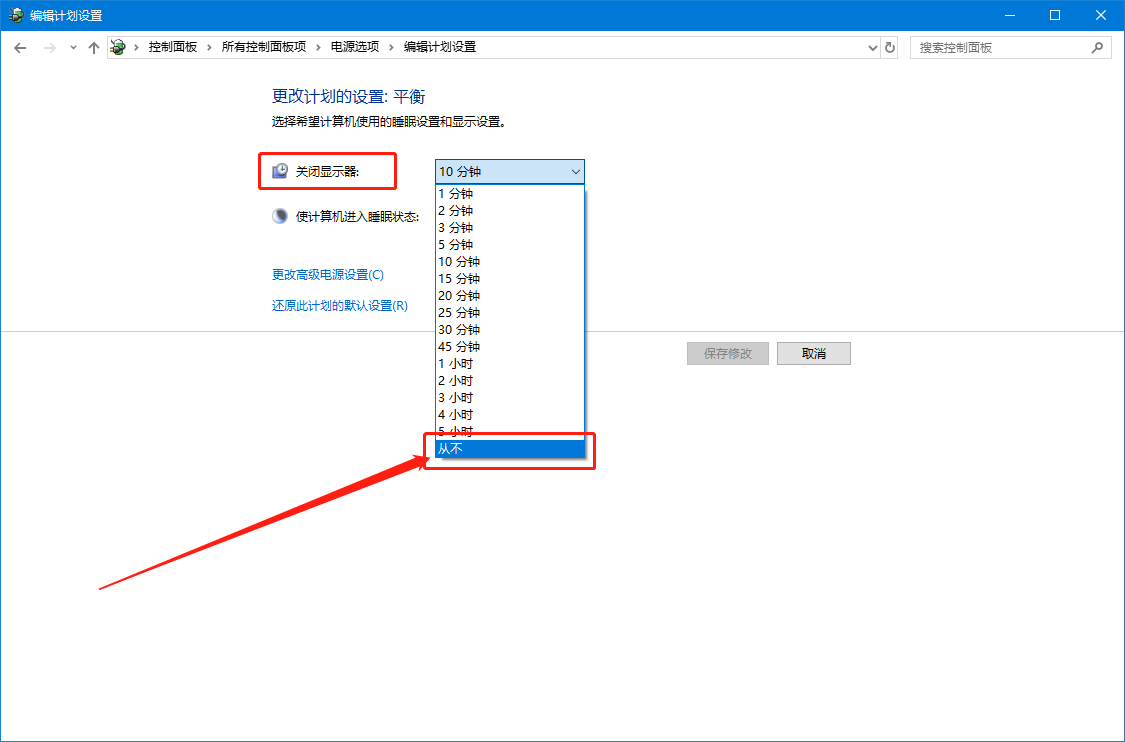Click the moon sleep icon beside 使计算机进入睡眠状态
1125x742 pixels.
(x=279, y=214)
